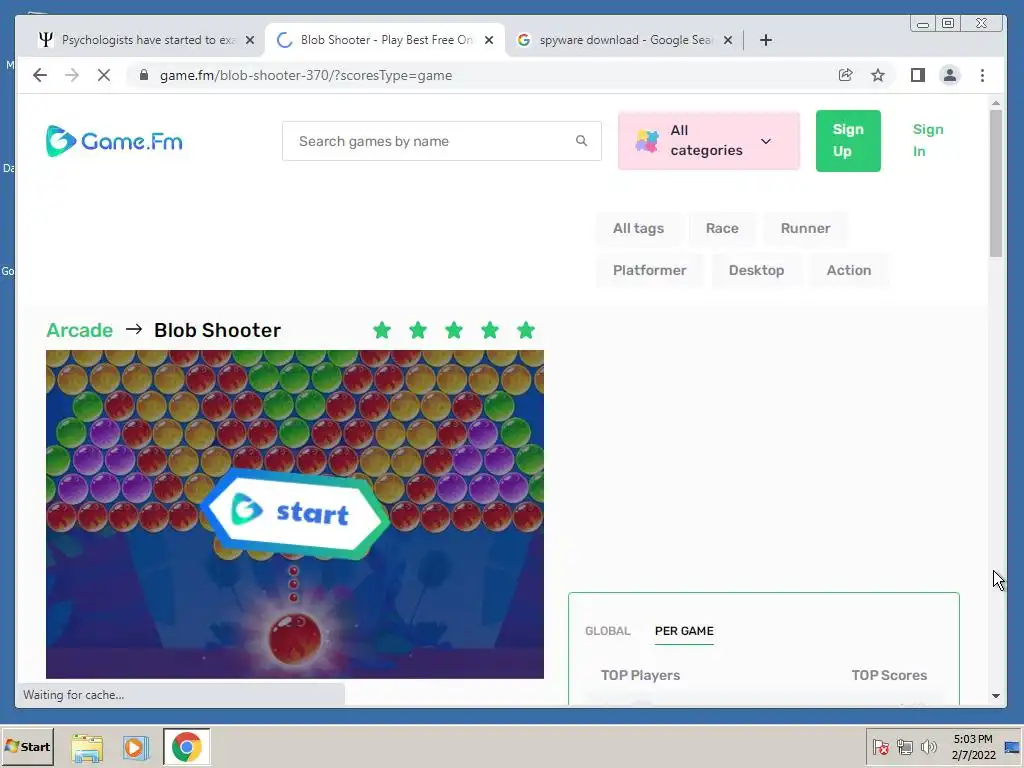Expand the All categories dropdown
Viewport: 1024px width, 768px height.
pyautogui.click(x=709, y=140)
